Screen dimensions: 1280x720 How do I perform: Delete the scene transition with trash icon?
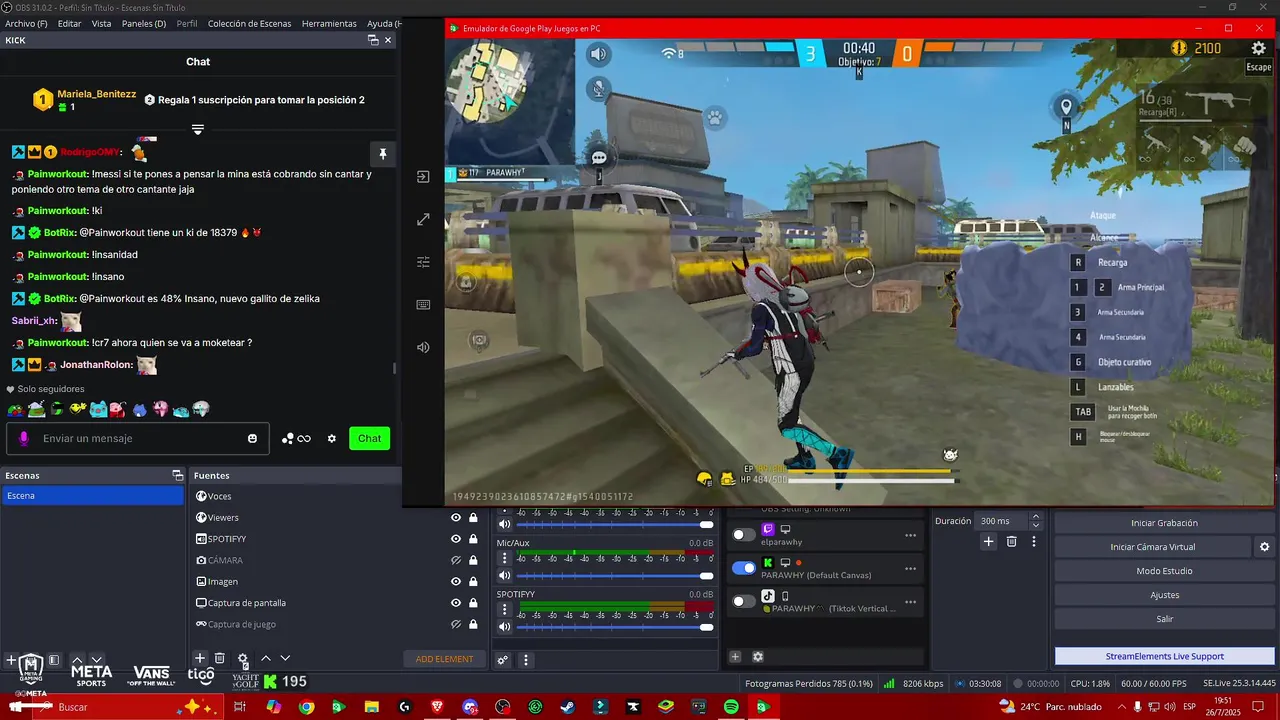coord(1011,541)
